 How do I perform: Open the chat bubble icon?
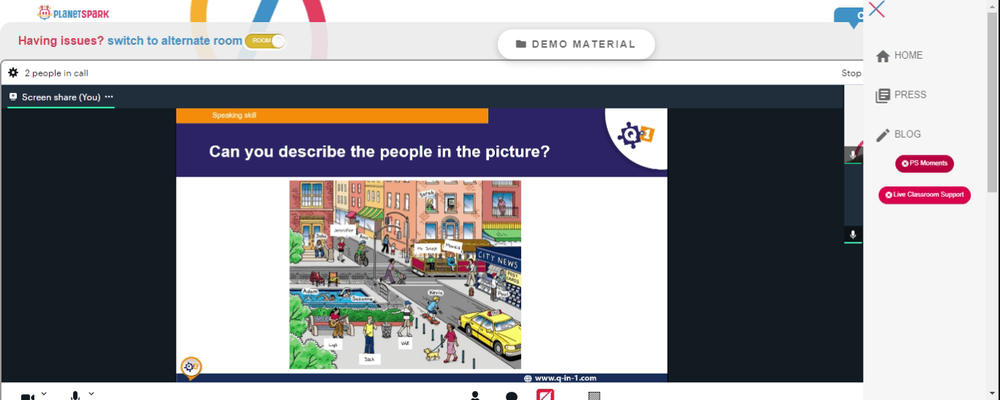coord(511,396)
